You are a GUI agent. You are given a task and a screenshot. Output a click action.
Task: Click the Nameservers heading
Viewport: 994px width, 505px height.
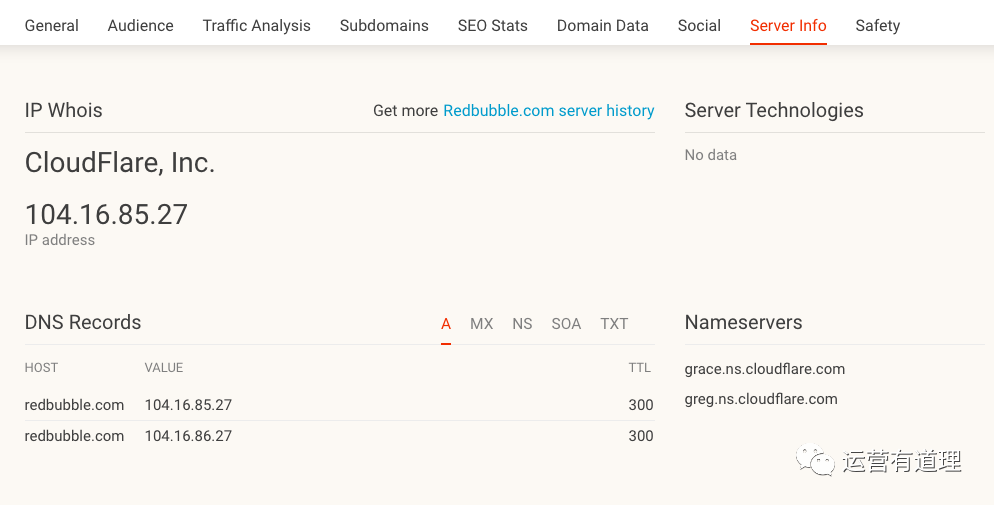pos(744,322)
